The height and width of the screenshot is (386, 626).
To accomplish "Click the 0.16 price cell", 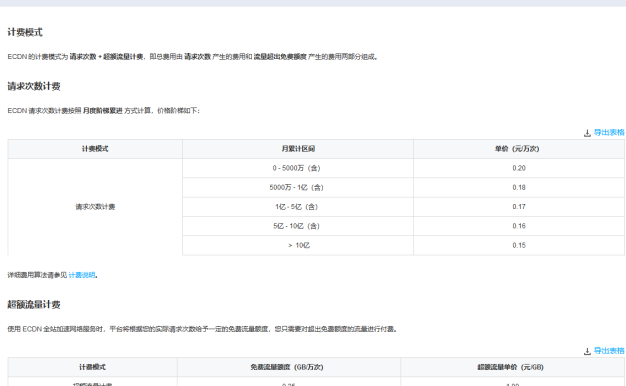I will 519,226.
